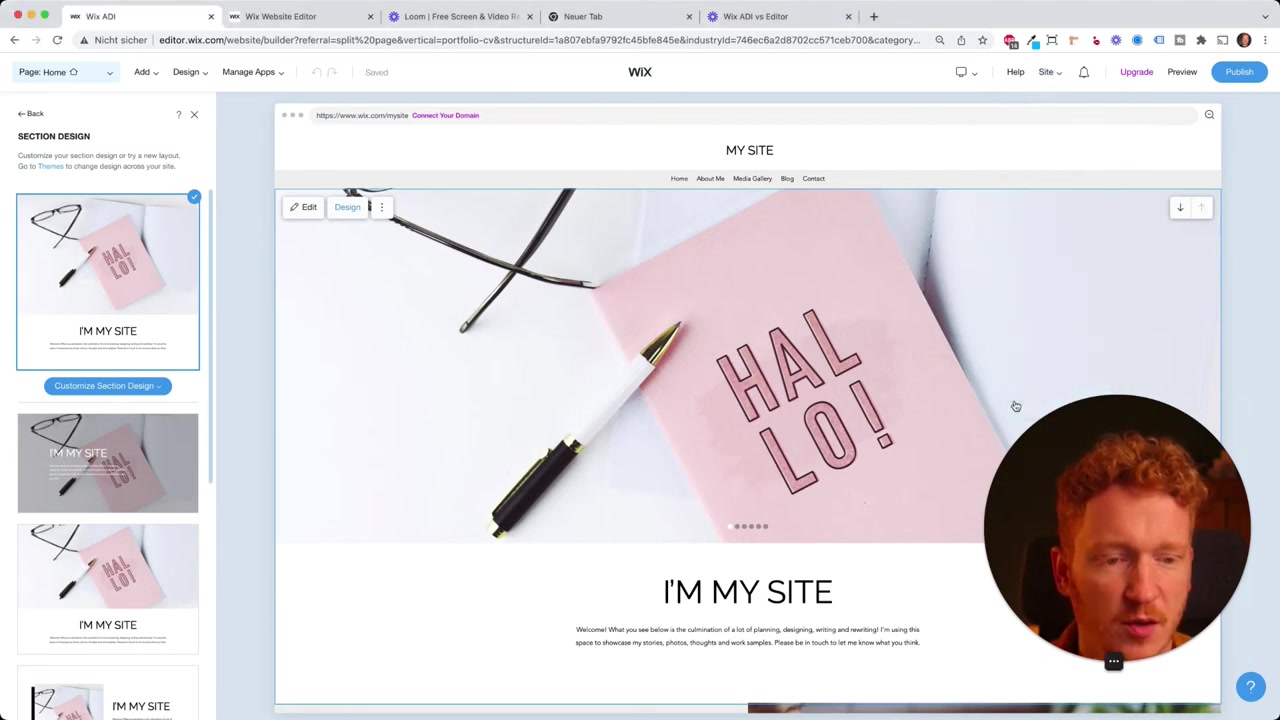Click the section Design button
1280x720 pixels.
[347, 207]
